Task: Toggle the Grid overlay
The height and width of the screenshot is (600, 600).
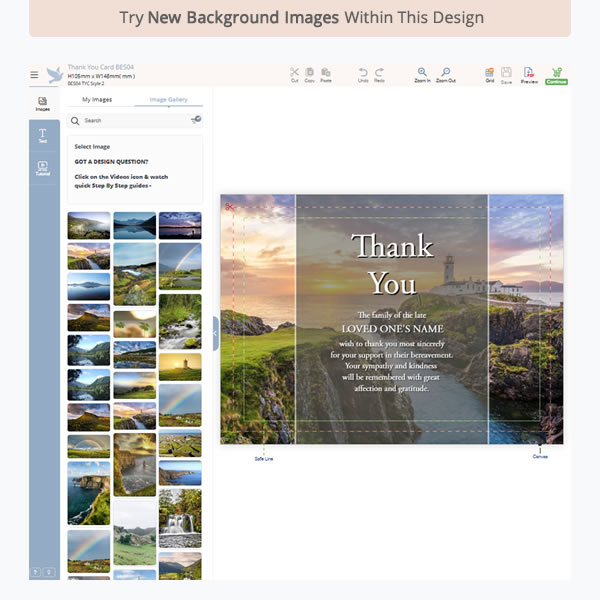Action: [489, 73]
